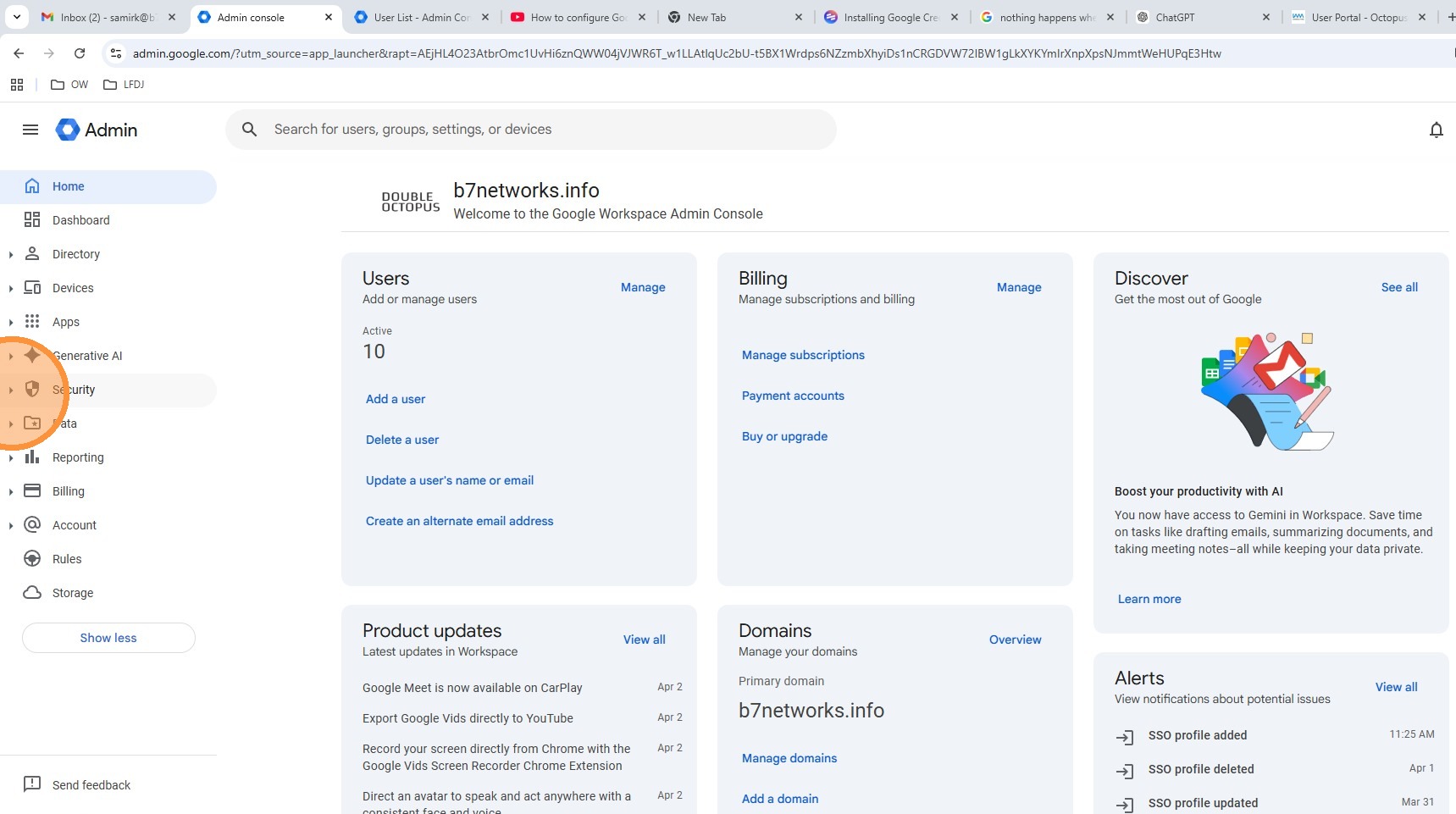Click the Storage cloud icon
Screen dimensions: 1456x814
(32, 593)
